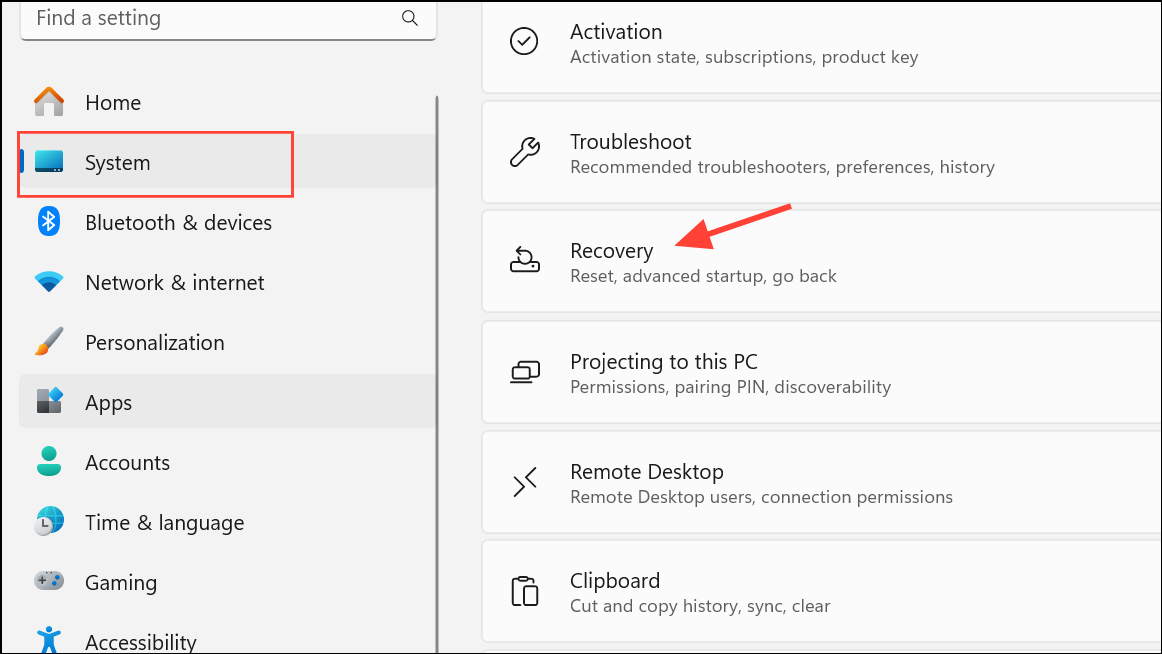Click the search magnifier icon
This screenshot has width=1162, height=654.
409,18
